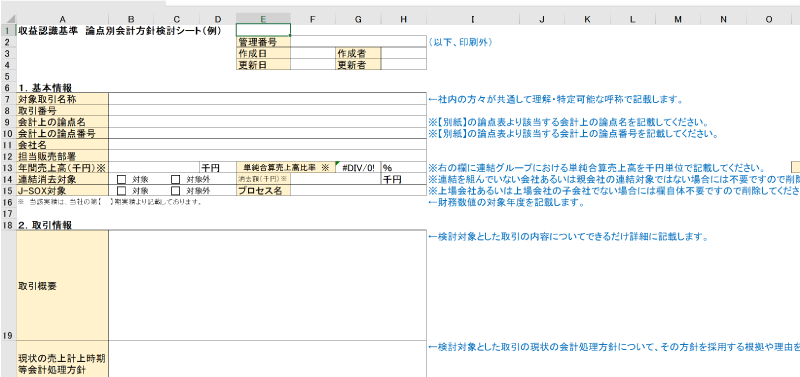Screen dimensions: 800x377
Task: Select column J header
Action: pos(542,19)
